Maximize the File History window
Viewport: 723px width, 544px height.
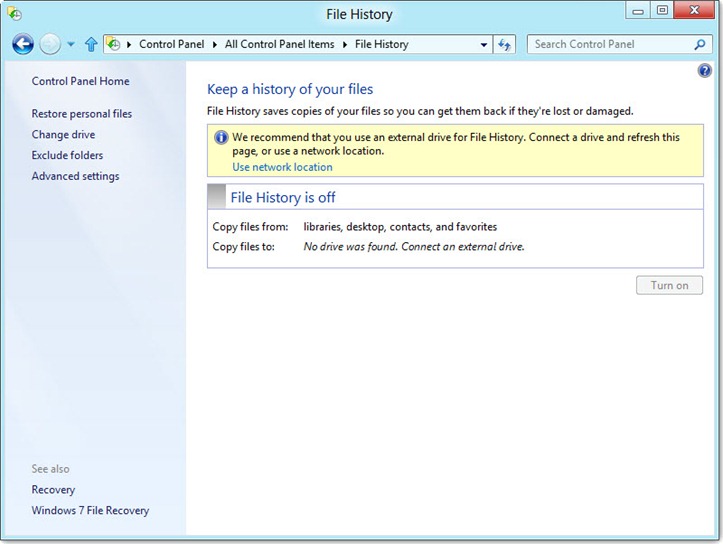click(662, 11)
